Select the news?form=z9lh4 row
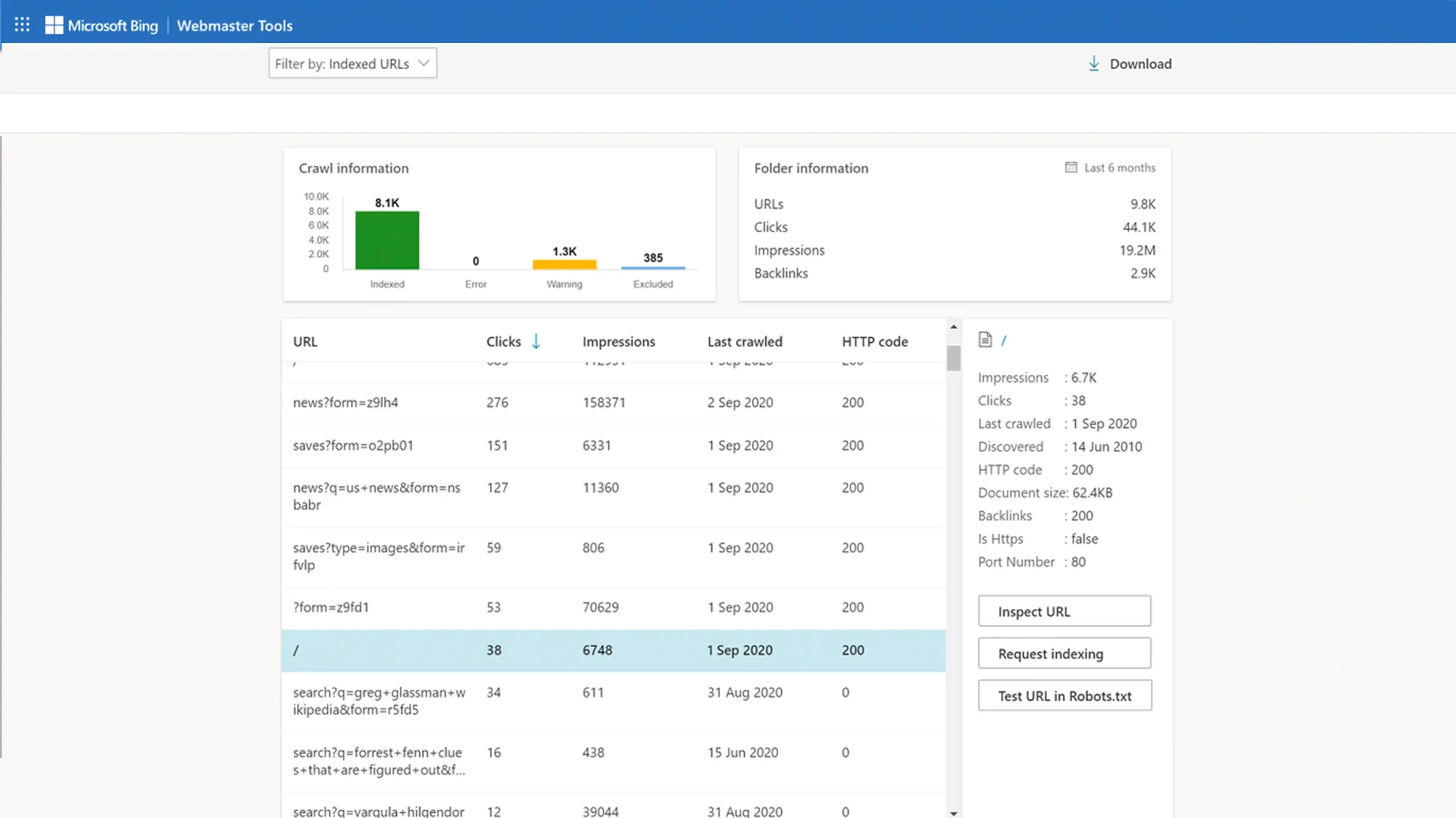Screen dimensions: 1456x818 614,402
